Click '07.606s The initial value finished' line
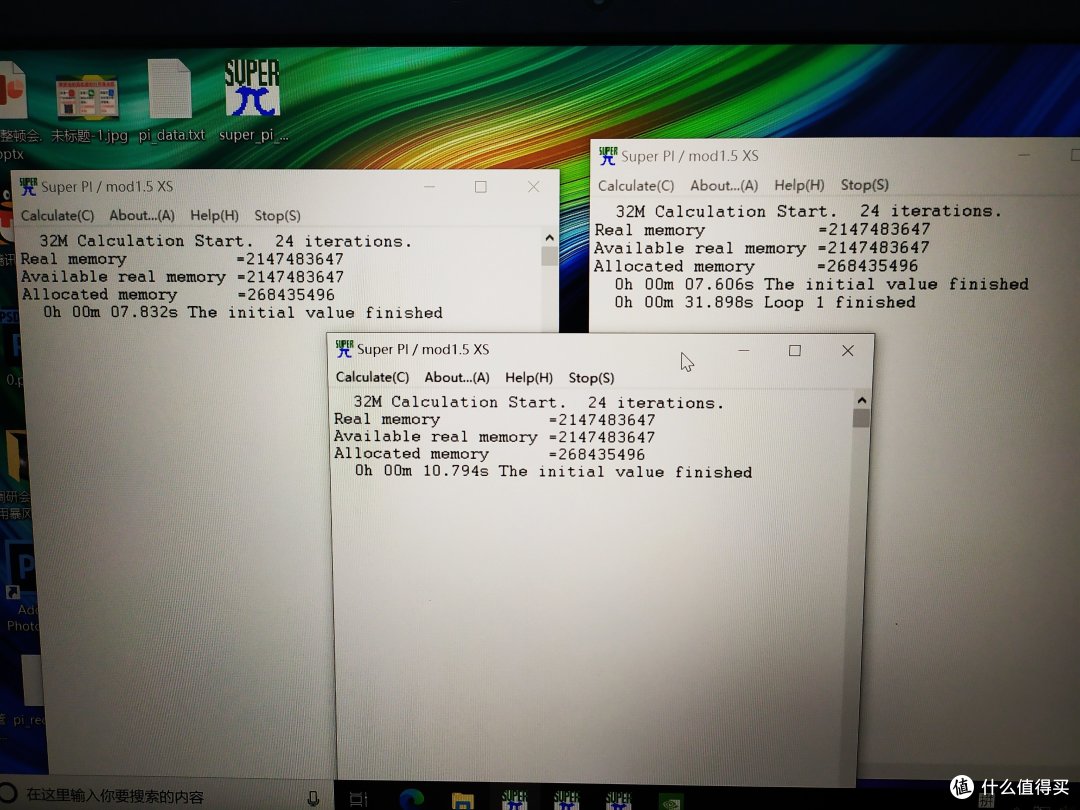This screenshot has height=810, width=1080. [822, 284]
